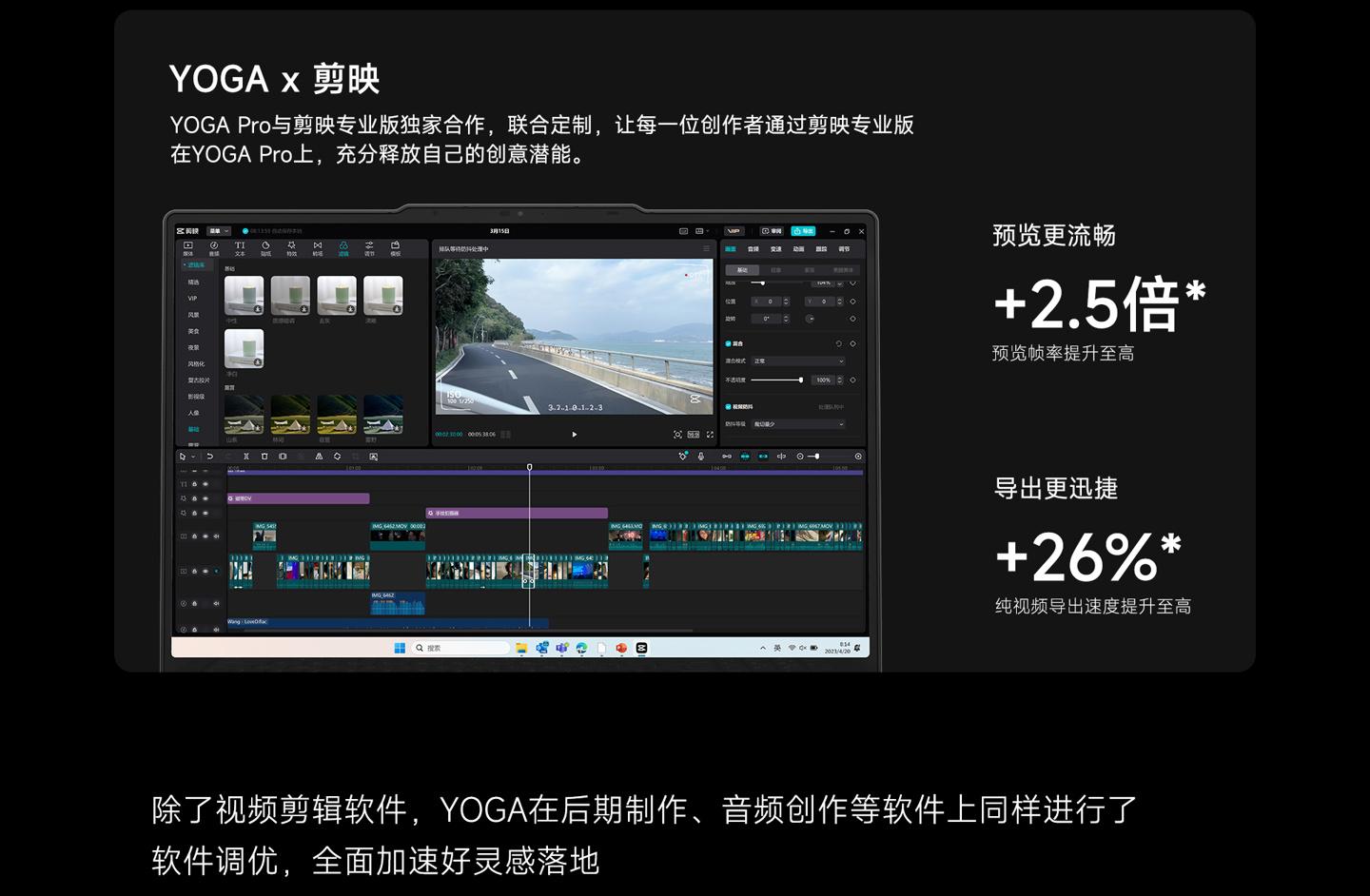This screenshot has height=896, width=1370.
Task: Click the focus frame icon under the preview
Action: click(x=677, y=435)
